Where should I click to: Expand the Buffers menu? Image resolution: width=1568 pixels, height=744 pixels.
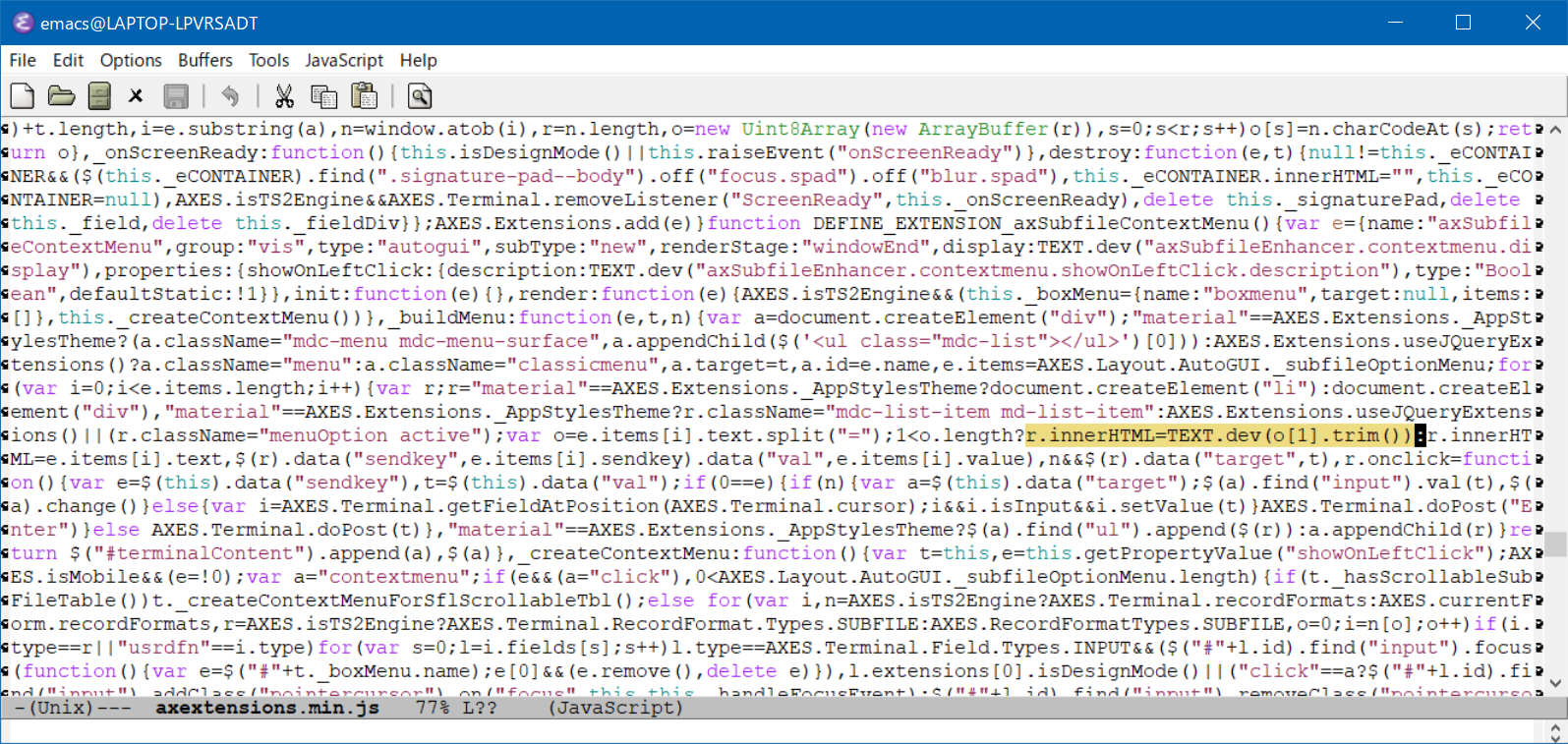click(204, 60)
